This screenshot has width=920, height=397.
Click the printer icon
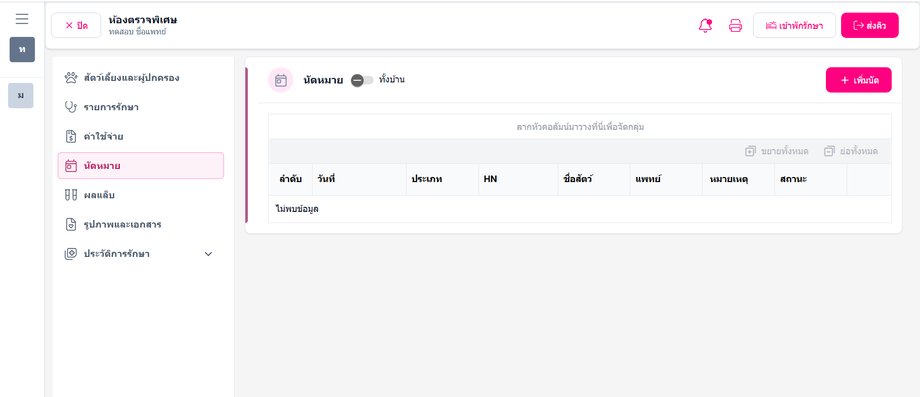point(735,26)
